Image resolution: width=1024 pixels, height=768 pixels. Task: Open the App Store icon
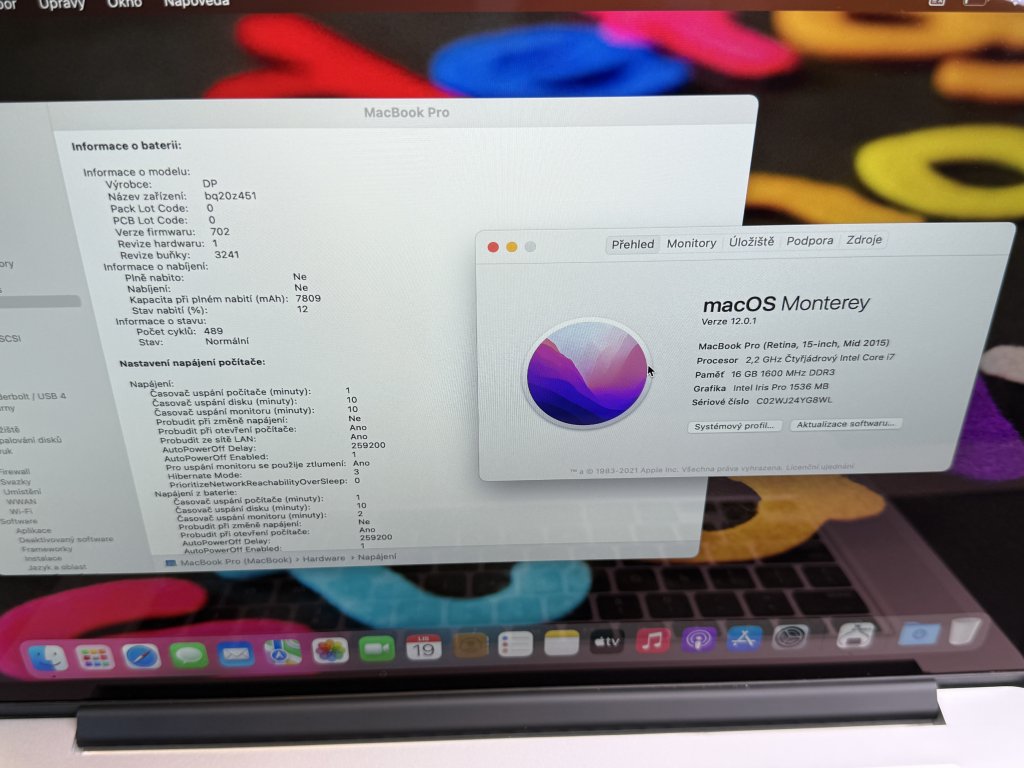click(x=744, y=638)
